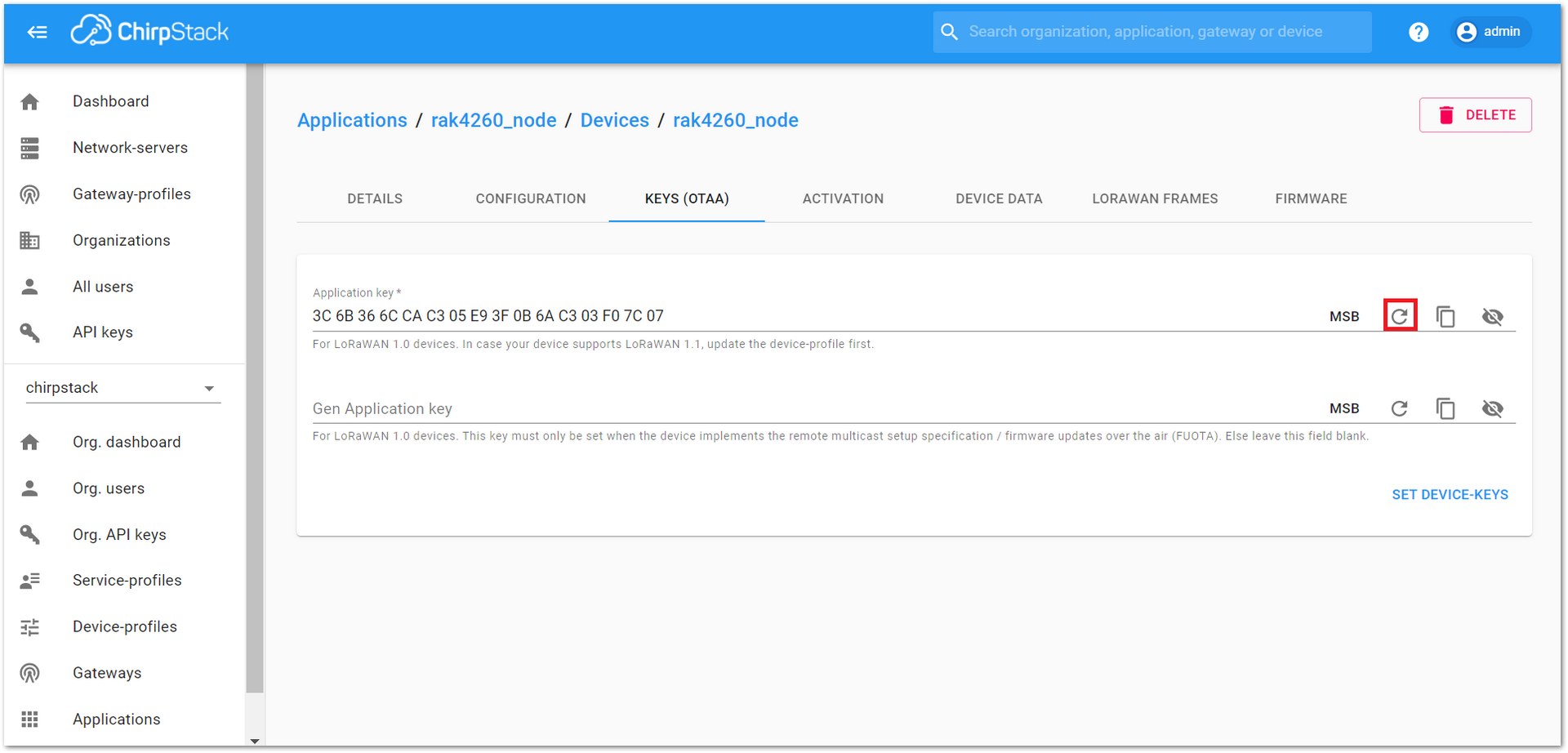Follow the Applications breadcrumb link
The height and width of the screenshot is (753, 1568).
[352, 120]
